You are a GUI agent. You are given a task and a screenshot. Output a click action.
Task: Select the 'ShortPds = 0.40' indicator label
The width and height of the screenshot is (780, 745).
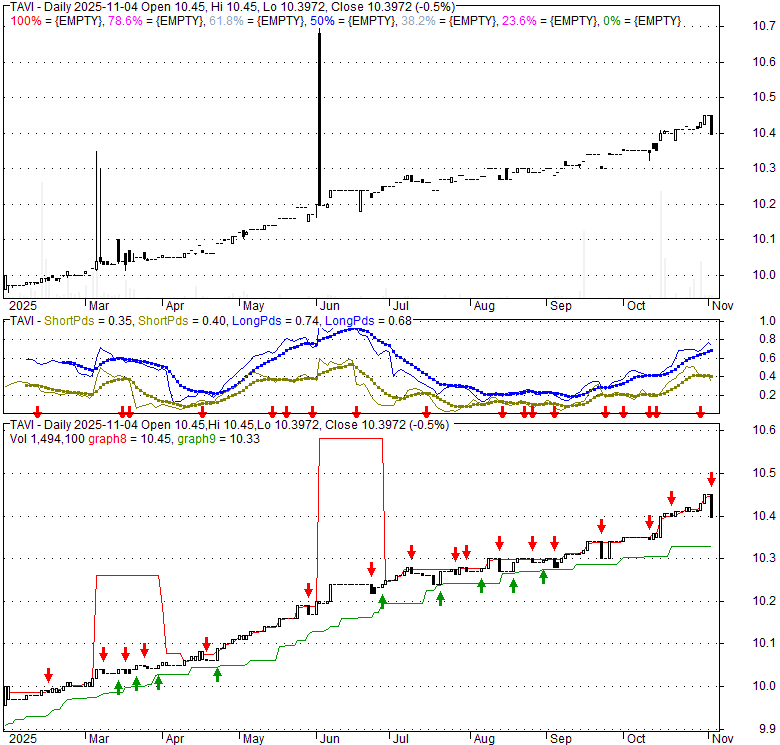point(182,321)
